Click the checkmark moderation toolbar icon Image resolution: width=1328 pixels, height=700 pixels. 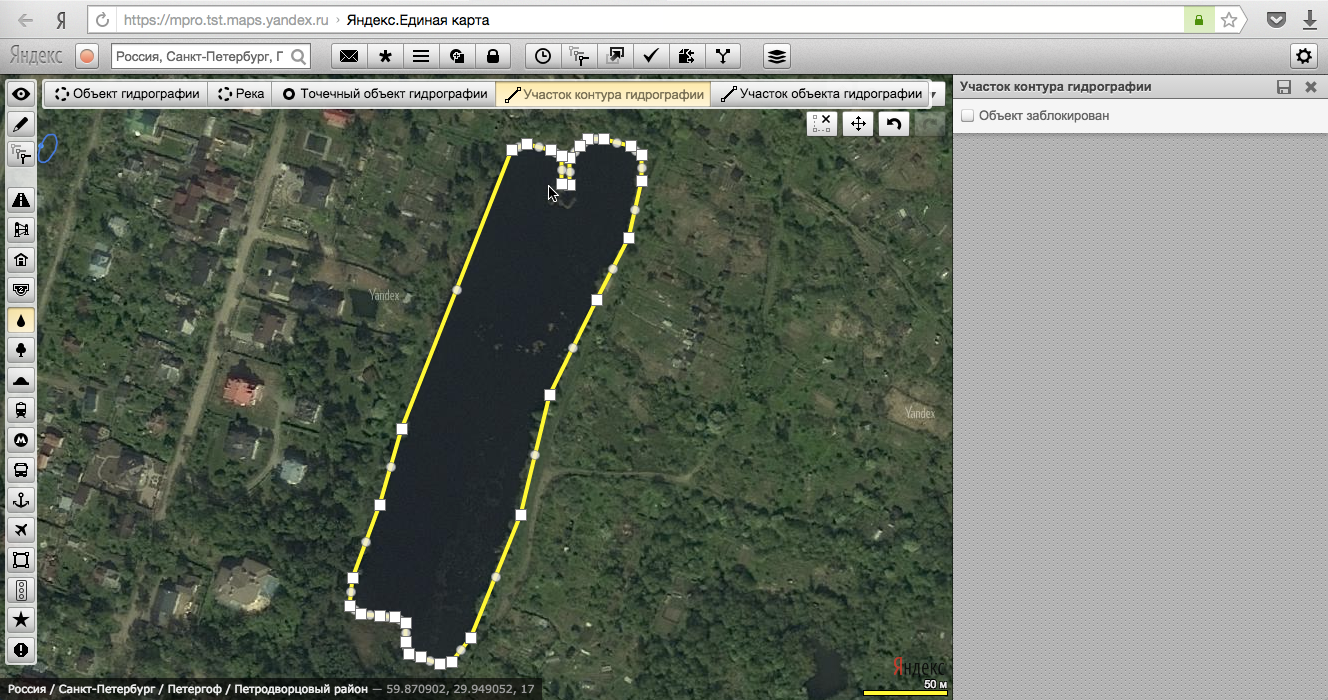click(x=651, y=56)
